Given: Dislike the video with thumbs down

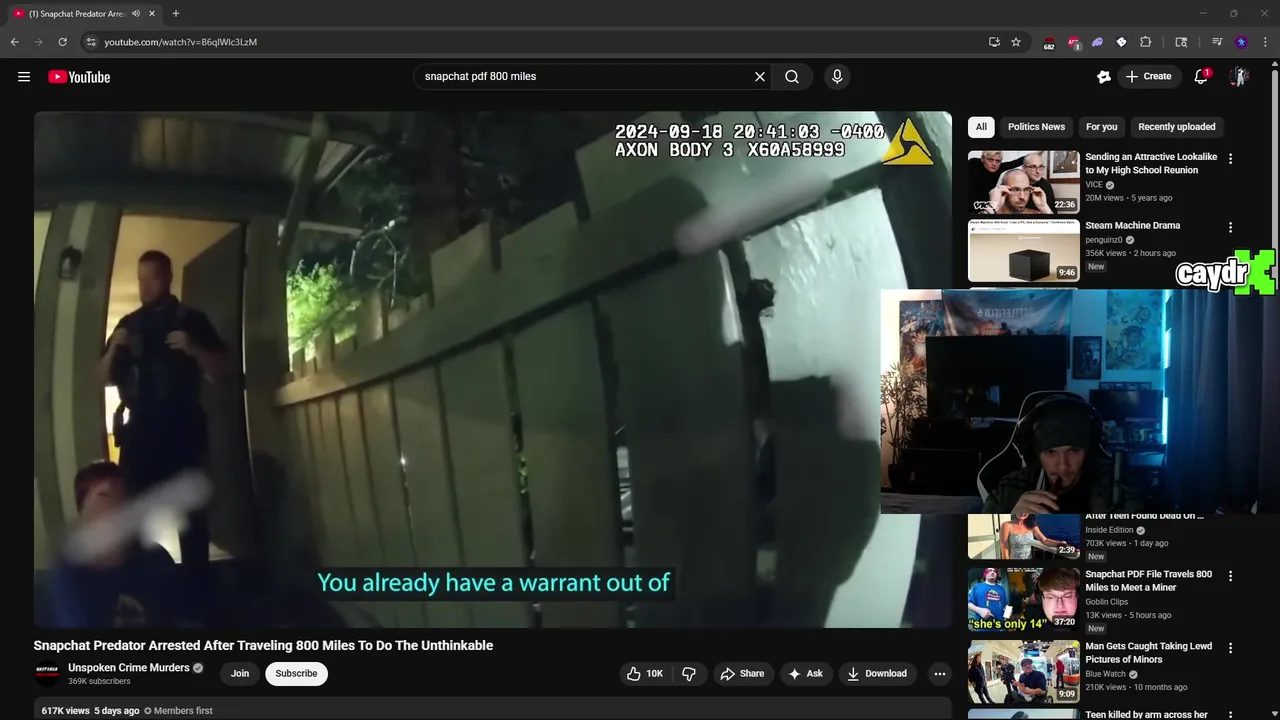Looking at the screenshot, I should (689, 674).
